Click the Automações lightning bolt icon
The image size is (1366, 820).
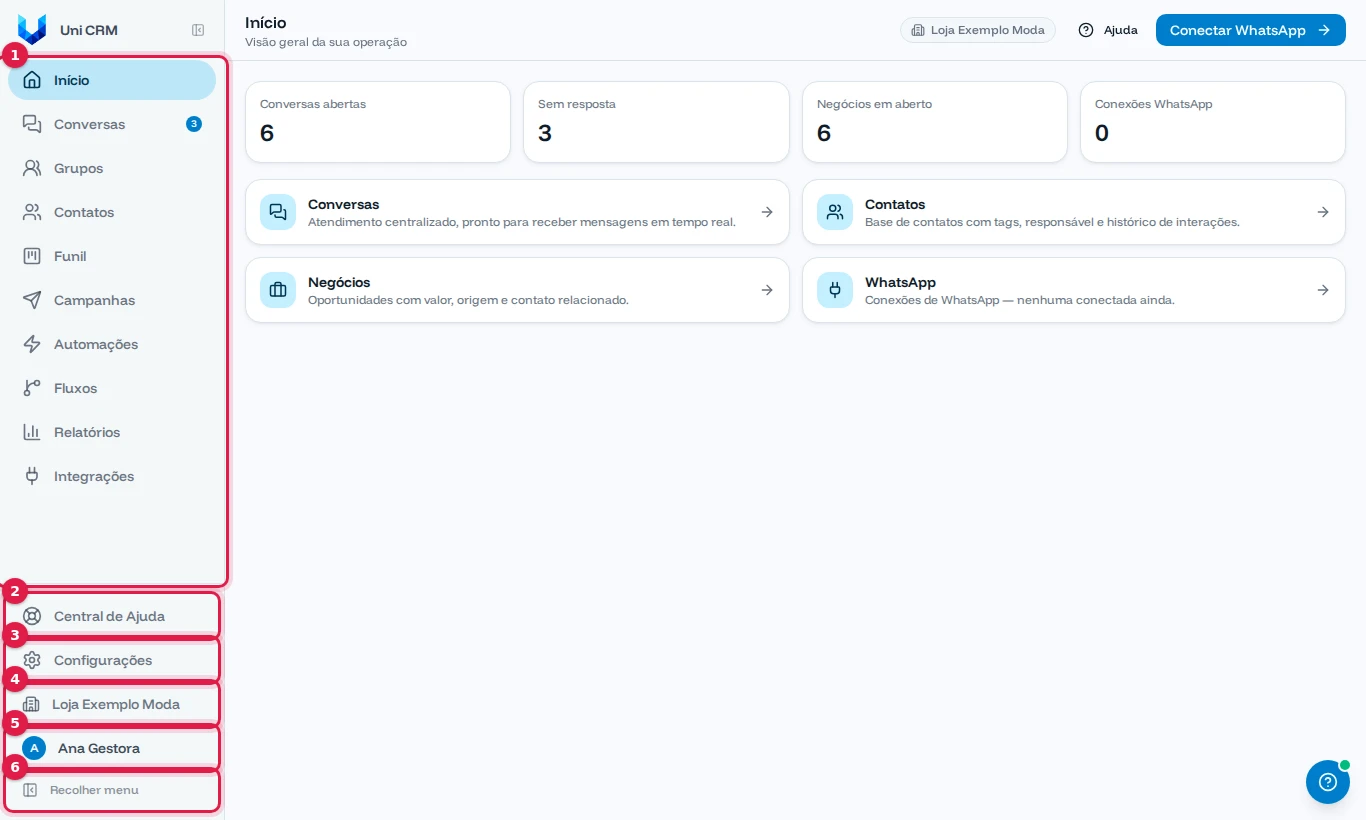[32, 344]
